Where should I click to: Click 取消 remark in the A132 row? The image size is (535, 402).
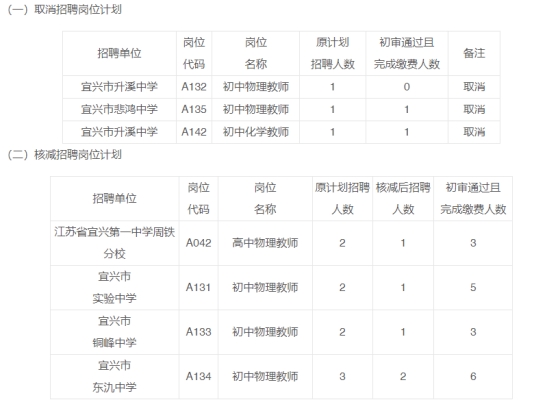474,87
